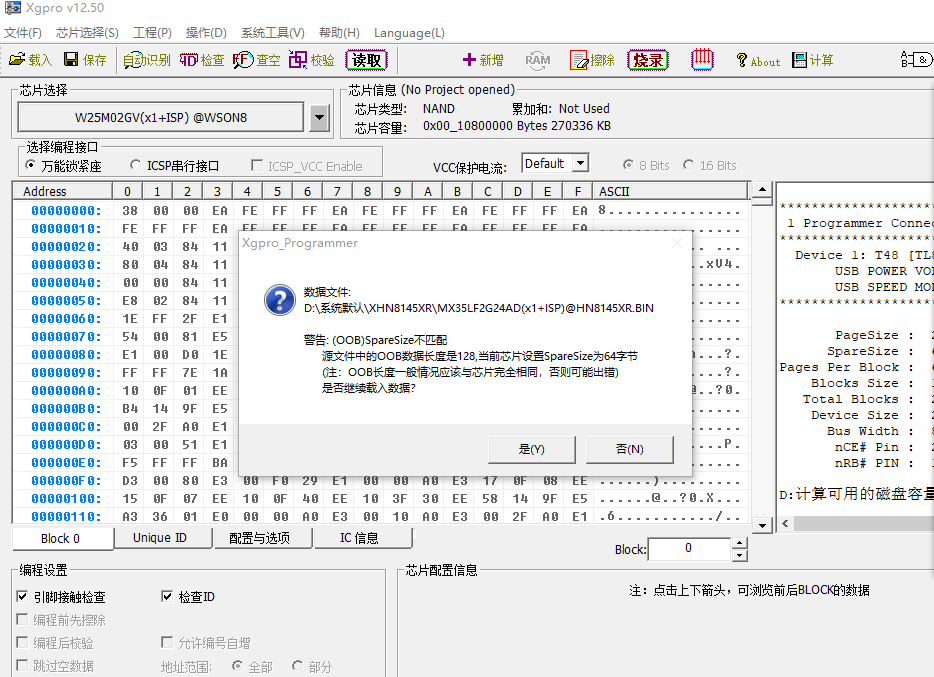Image resolution: width=934 pixels, height=677 pixels.
Task: Expand the VCC保护电流 Default dropdown
Action: coord(580,163)
